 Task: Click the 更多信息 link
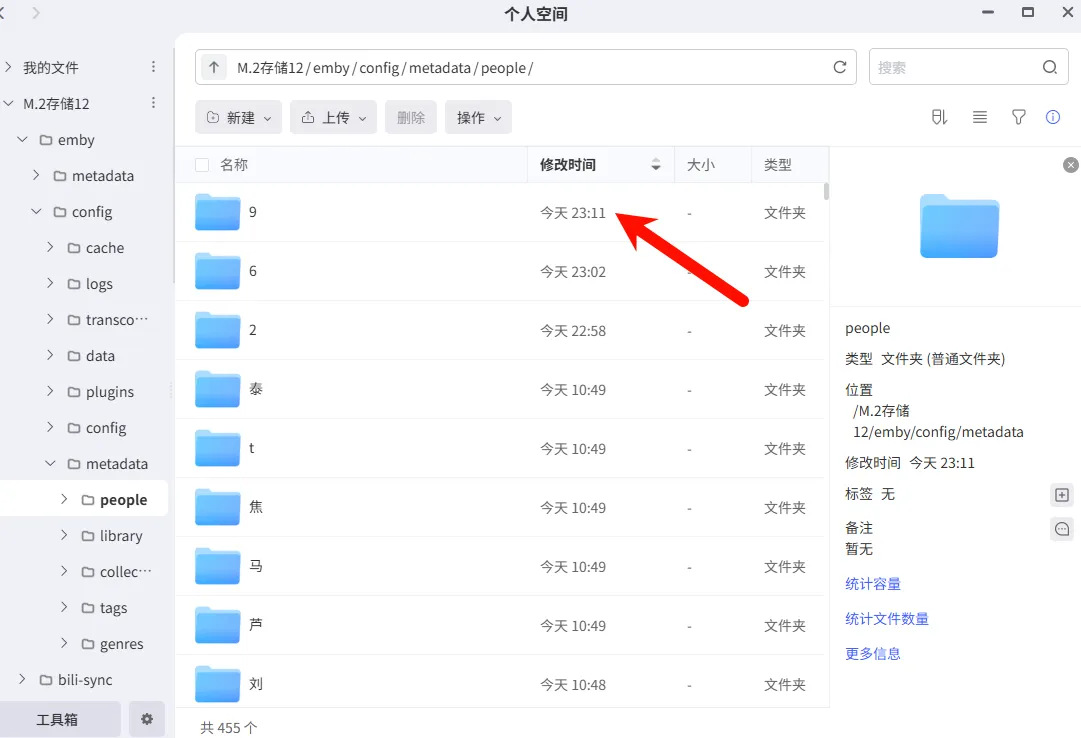click(873, 653)
